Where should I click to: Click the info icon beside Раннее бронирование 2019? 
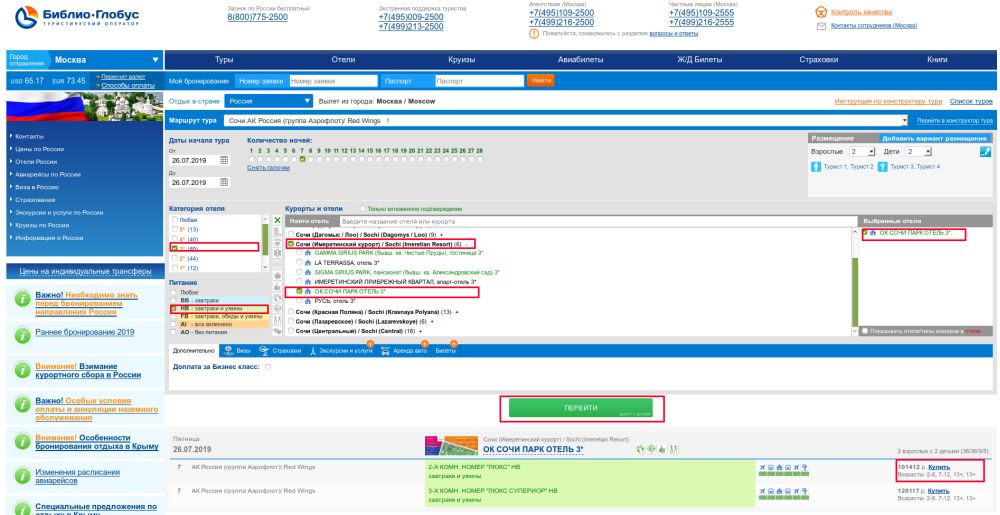tap(19, 334)
